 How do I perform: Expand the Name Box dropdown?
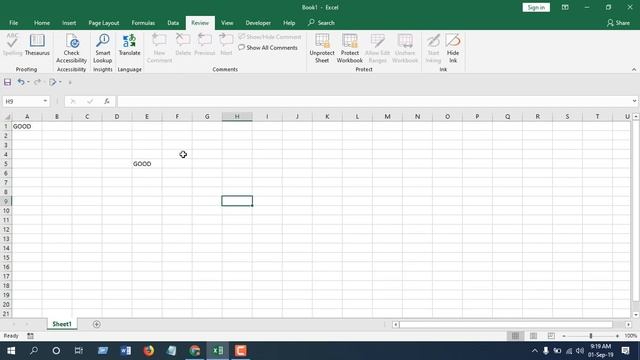tap(45, 101)
